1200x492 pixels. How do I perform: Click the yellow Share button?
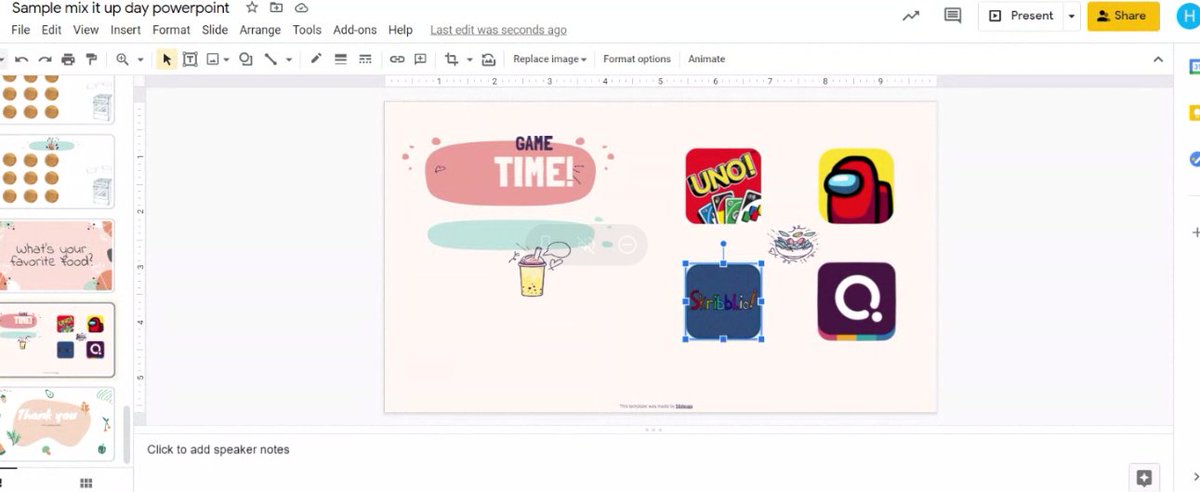tap(1123, 16)
